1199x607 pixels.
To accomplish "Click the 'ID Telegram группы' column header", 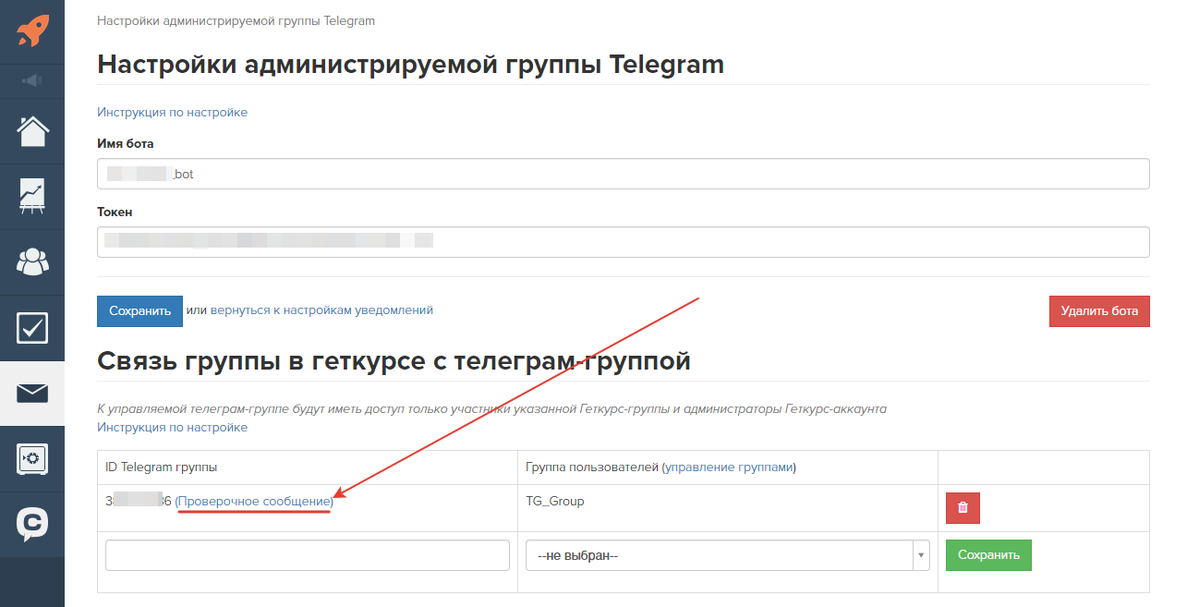I will point(161,467).
